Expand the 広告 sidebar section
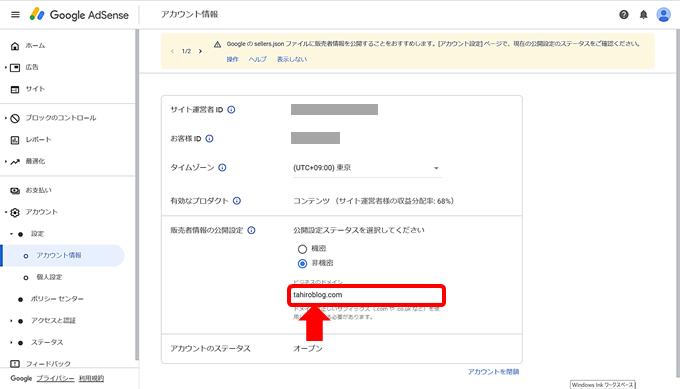The width and height of the screenshot is (680, 389). coord(6,67)
